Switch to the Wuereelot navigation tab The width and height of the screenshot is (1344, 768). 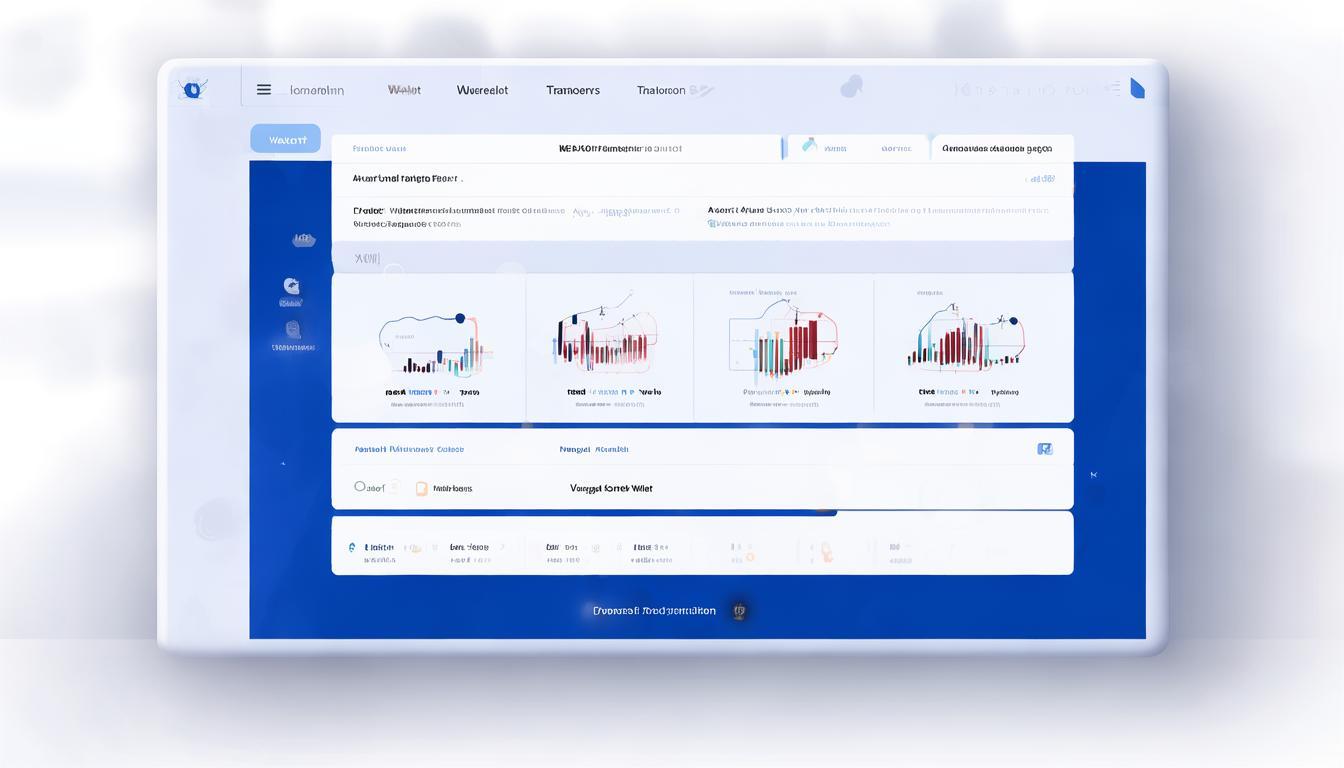click(x=482, y=90)
